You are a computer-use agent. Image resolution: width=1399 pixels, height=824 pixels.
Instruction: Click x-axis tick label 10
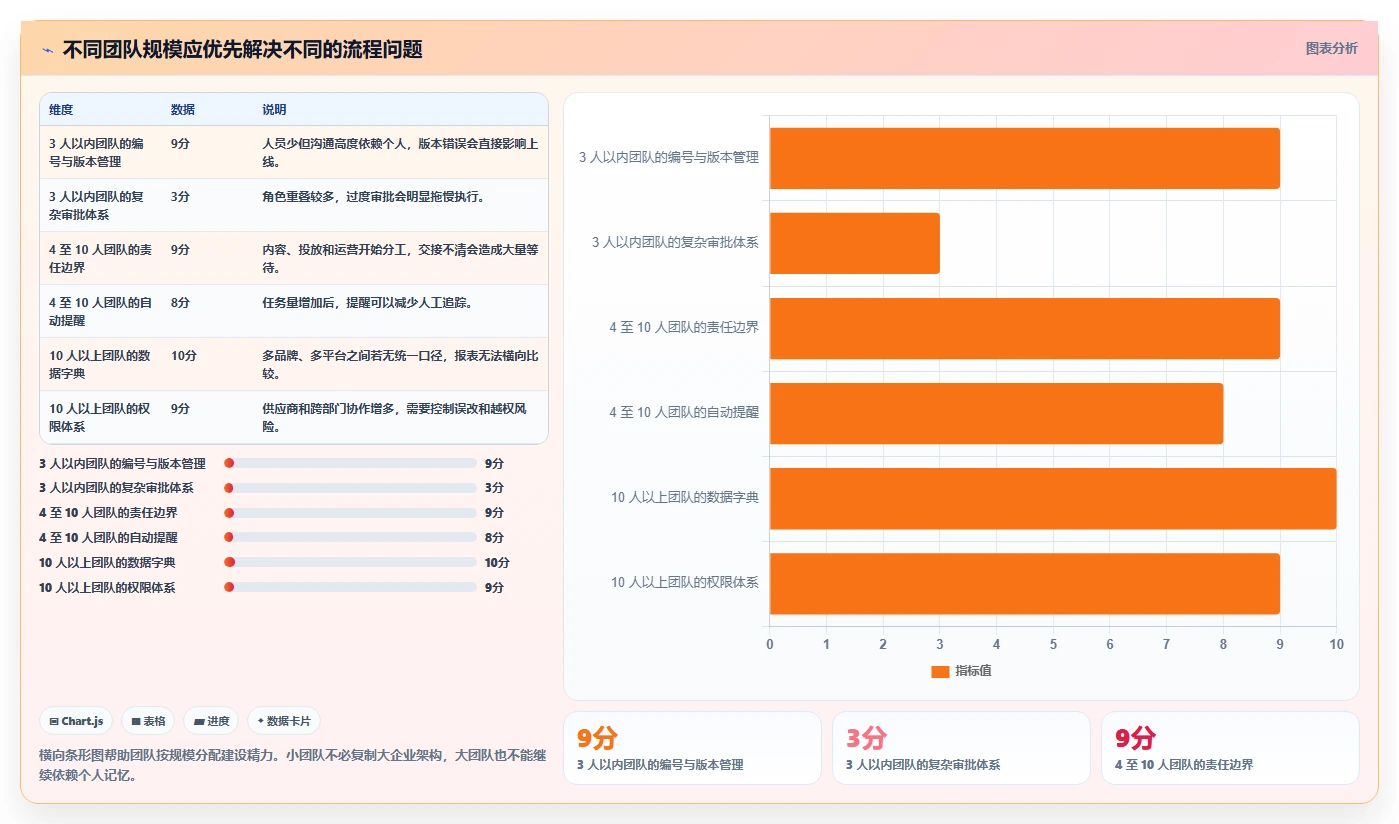[1336, 644]
